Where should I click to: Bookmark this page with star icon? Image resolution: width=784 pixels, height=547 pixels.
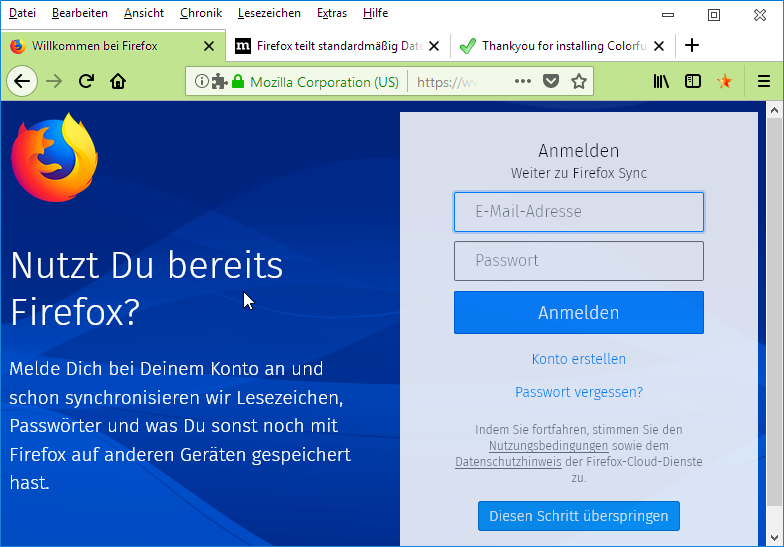tap(578, 81)
